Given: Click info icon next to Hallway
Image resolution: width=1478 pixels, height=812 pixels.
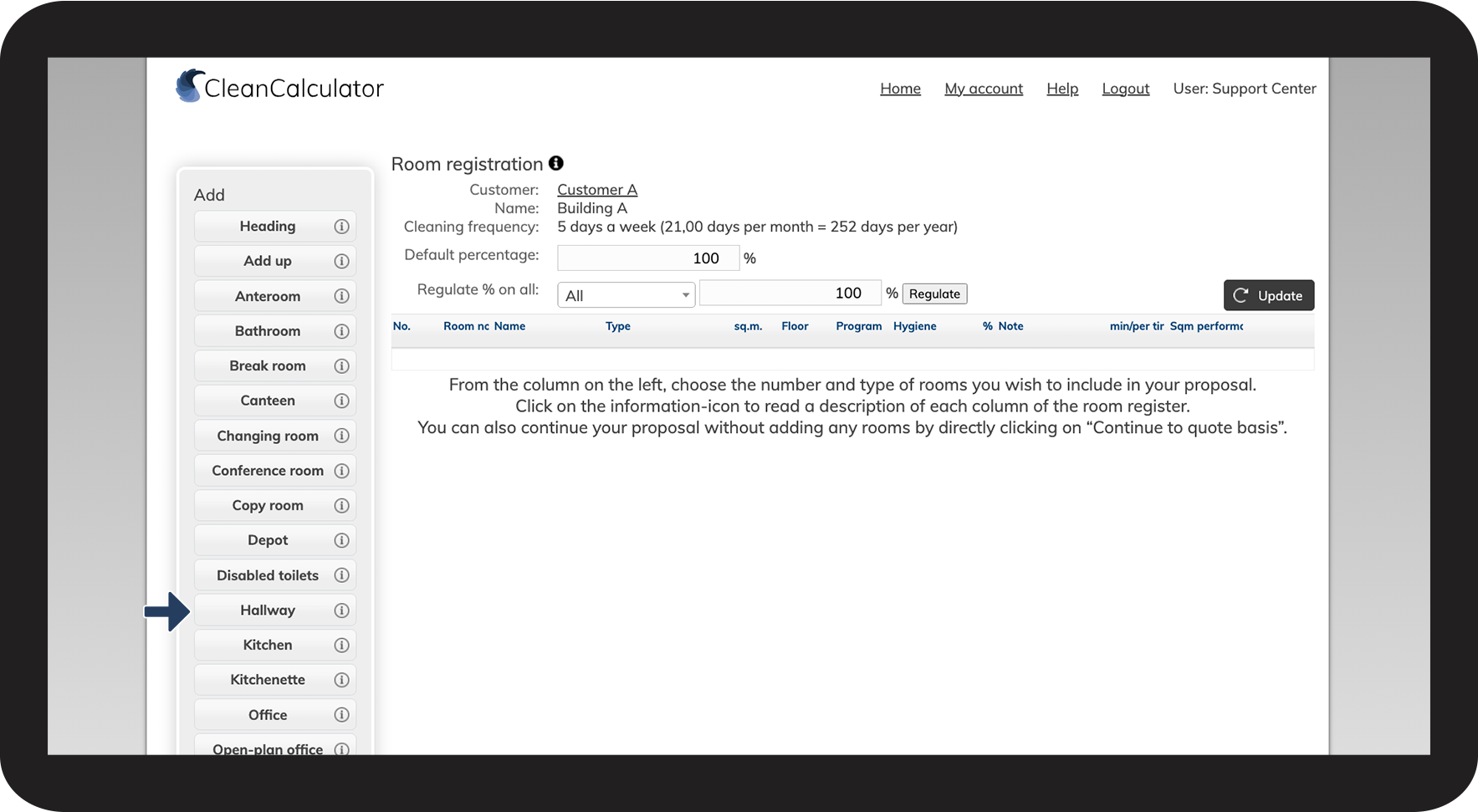Looking at the screenshot, I should point(341,610).
